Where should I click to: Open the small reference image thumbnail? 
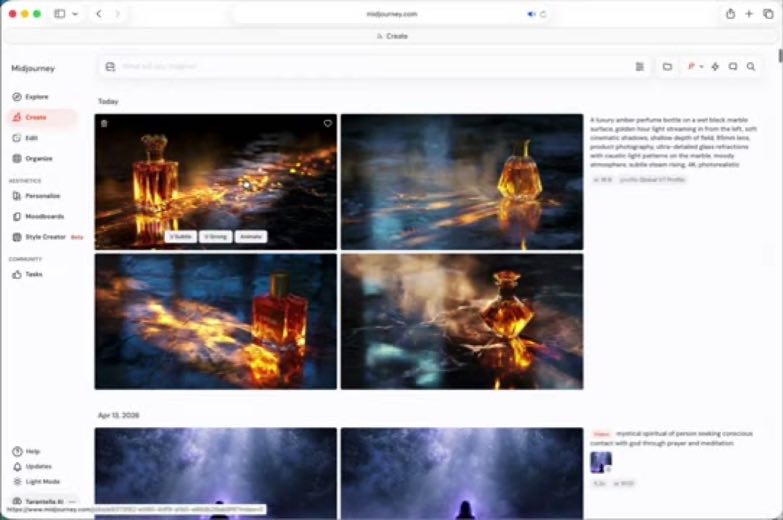pos(601,462)
